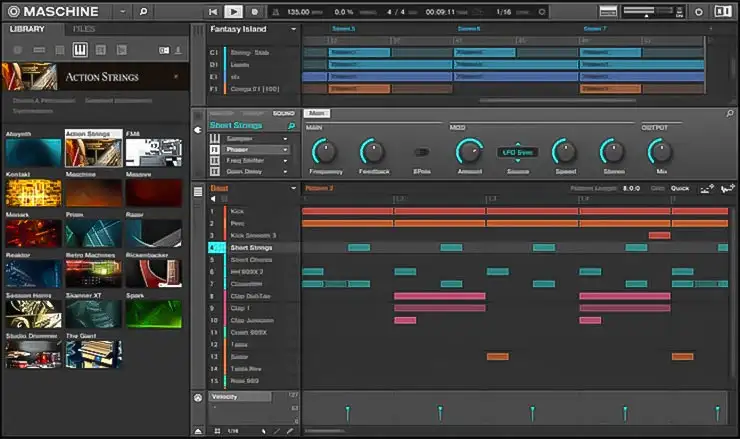
Task: Toggle the Play button in the transport
Action: click(x=234, y=12)
